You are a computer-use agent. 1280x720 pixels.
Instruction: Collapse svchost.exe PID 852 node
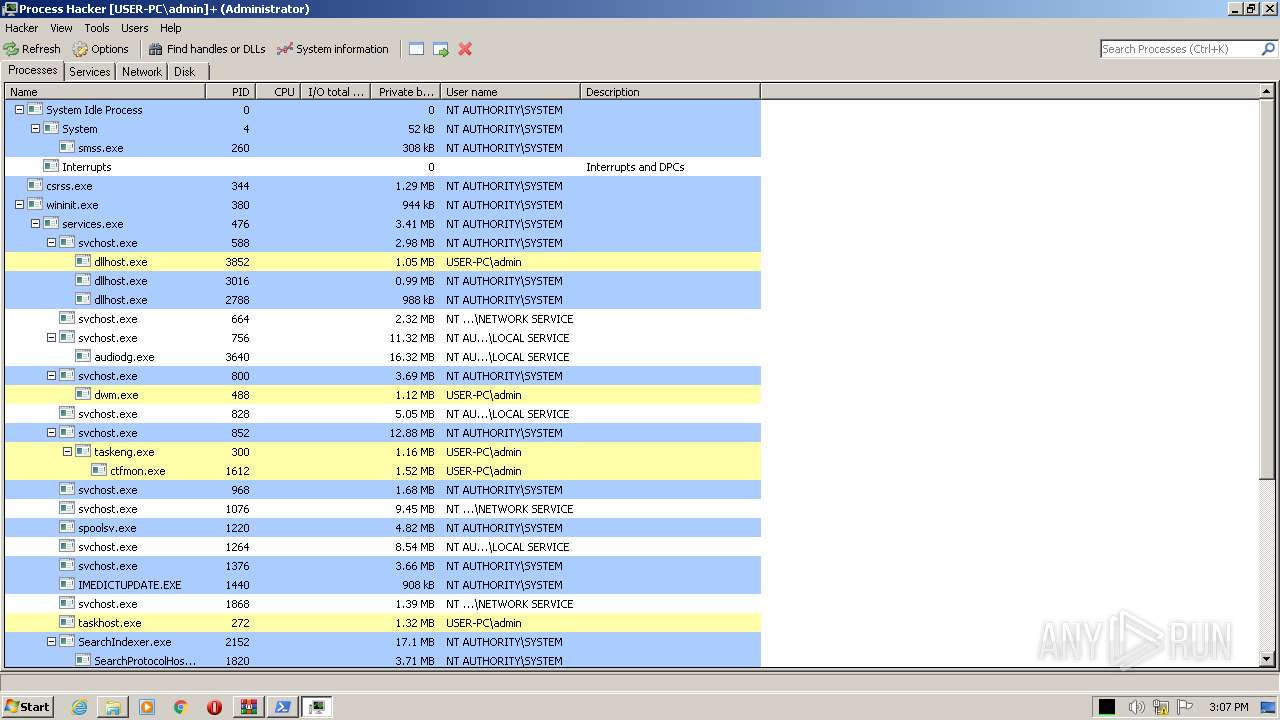51,433
